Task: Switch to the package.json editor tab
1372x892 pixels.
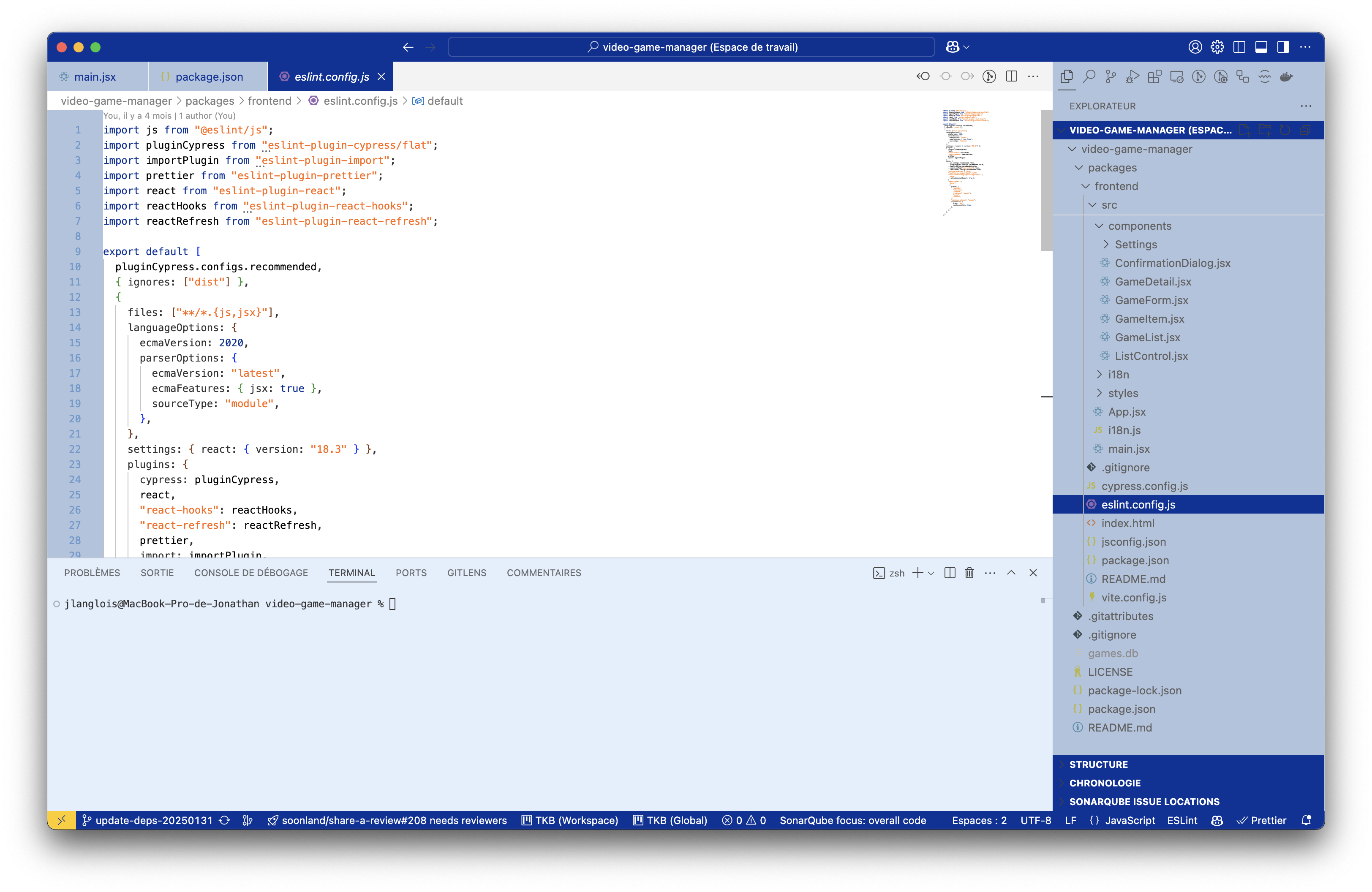Action: pyautogui.click(x=209, y=76)
